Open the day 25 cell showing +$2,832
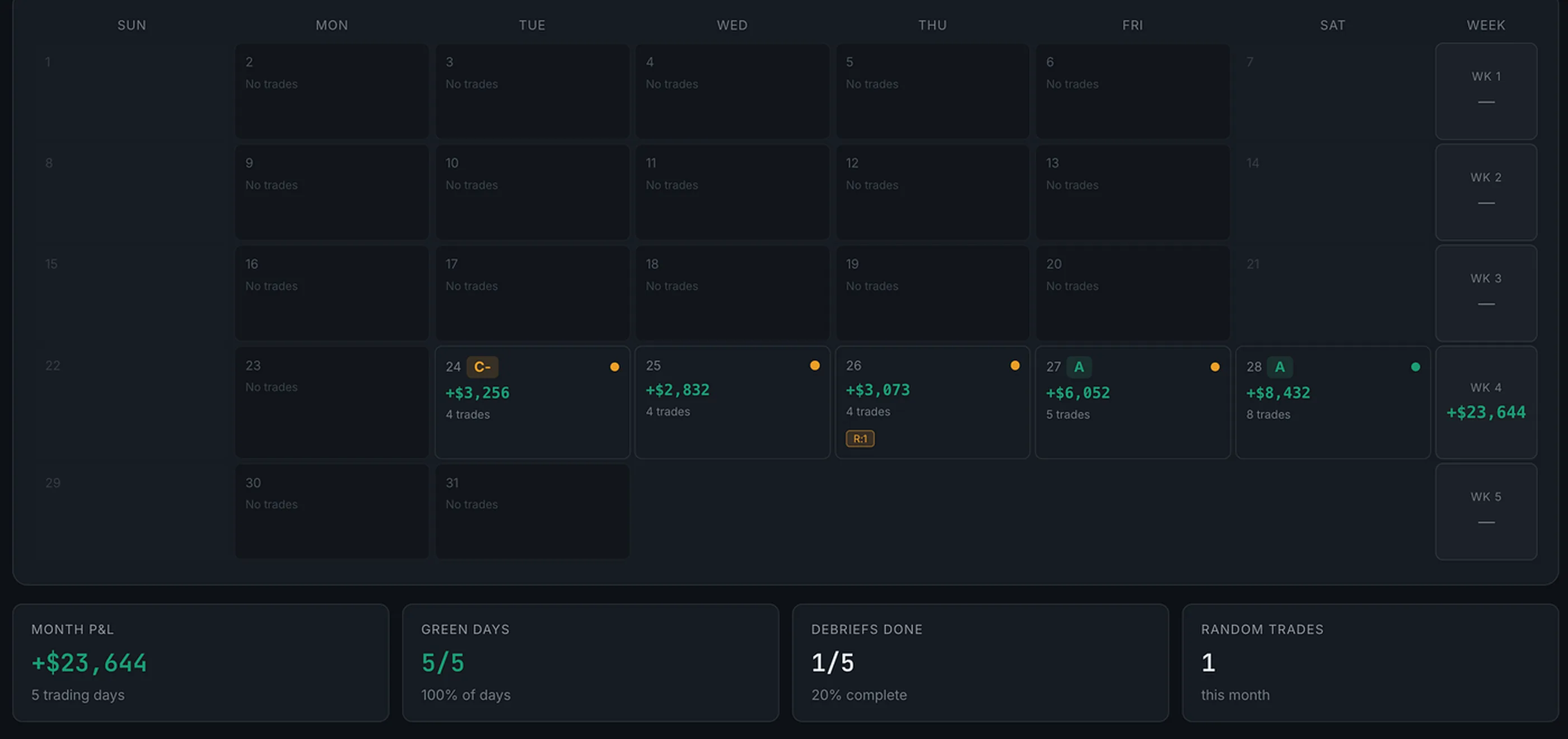Image resolution: width=1568 pixels, height=739 pixels. click(x=732, y=403)
